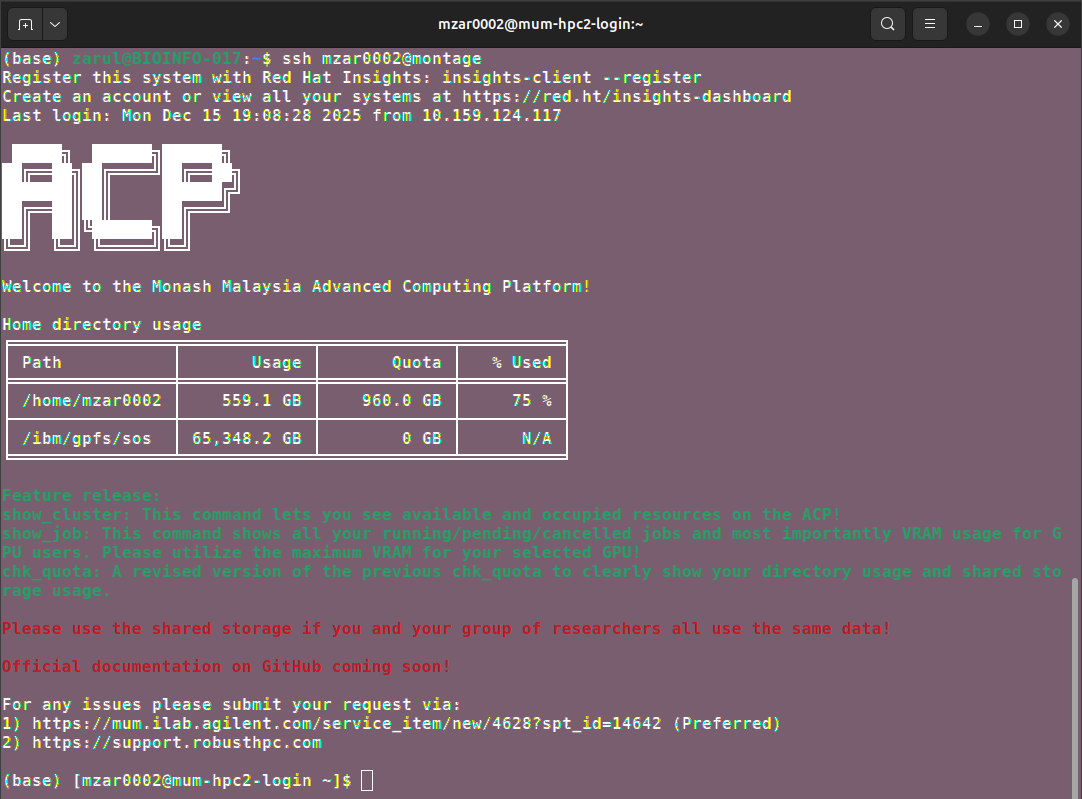Click the /home/mzar0002 path cell
Viewport: 1082px width, 799px height.
(x=91, y=400)
